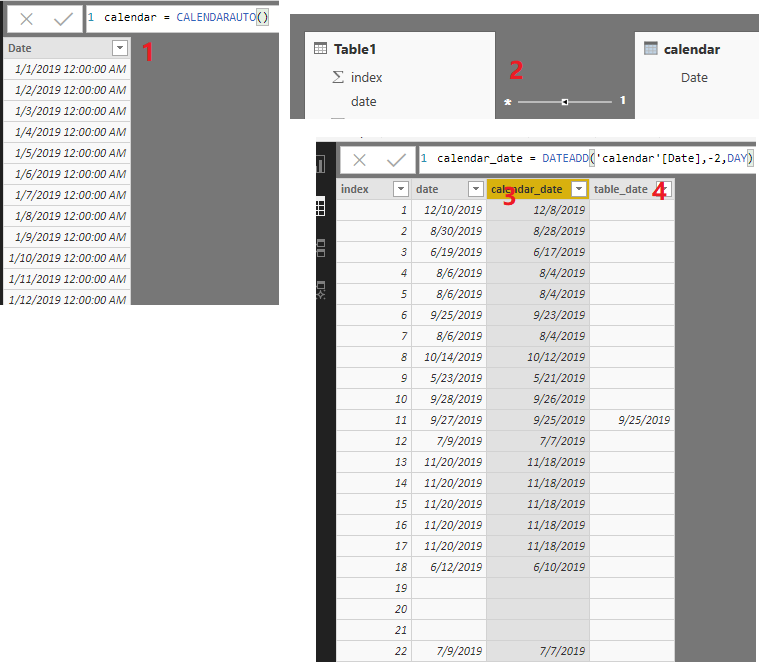Select the Date field in calendar card
This screenshot has height=664, width=759.
pos(694,77)
